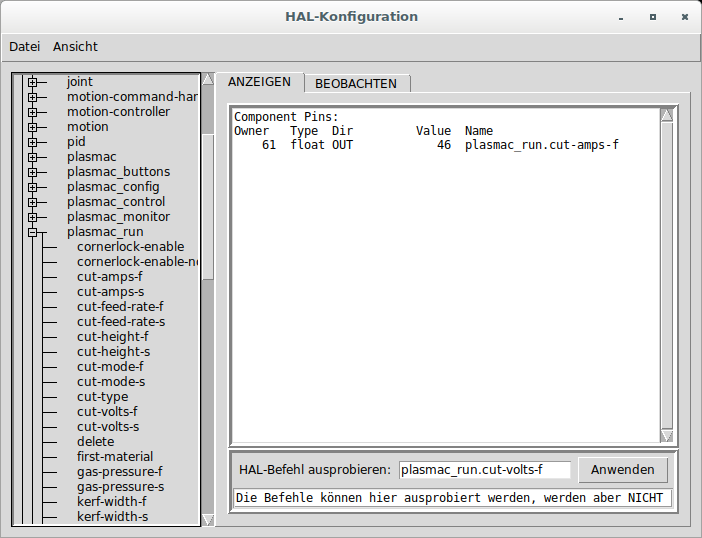
Task: Click the tree panel scrollbar thumb
Action: (x=208, y=206)
